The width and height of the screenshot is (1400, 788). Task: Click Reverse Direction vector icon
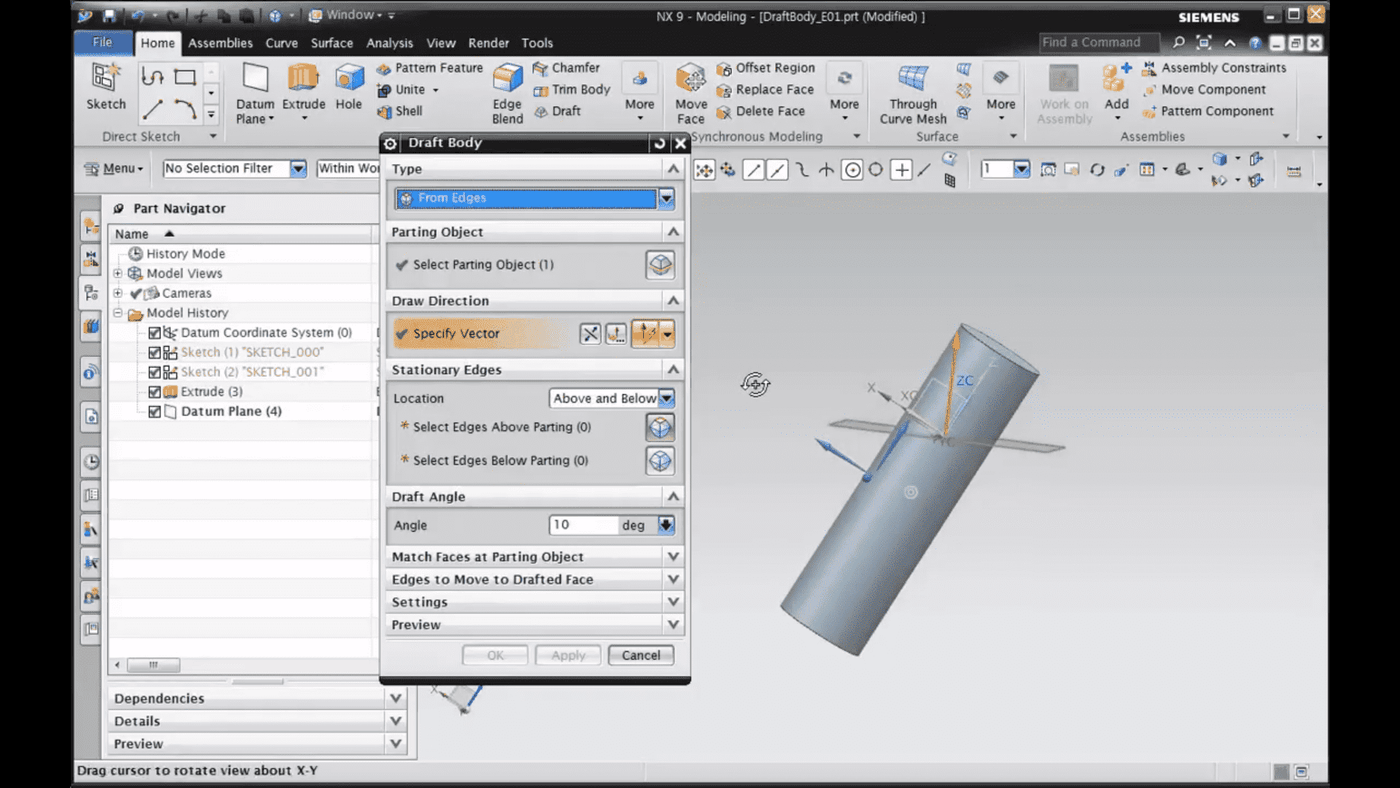click(591, 334)
